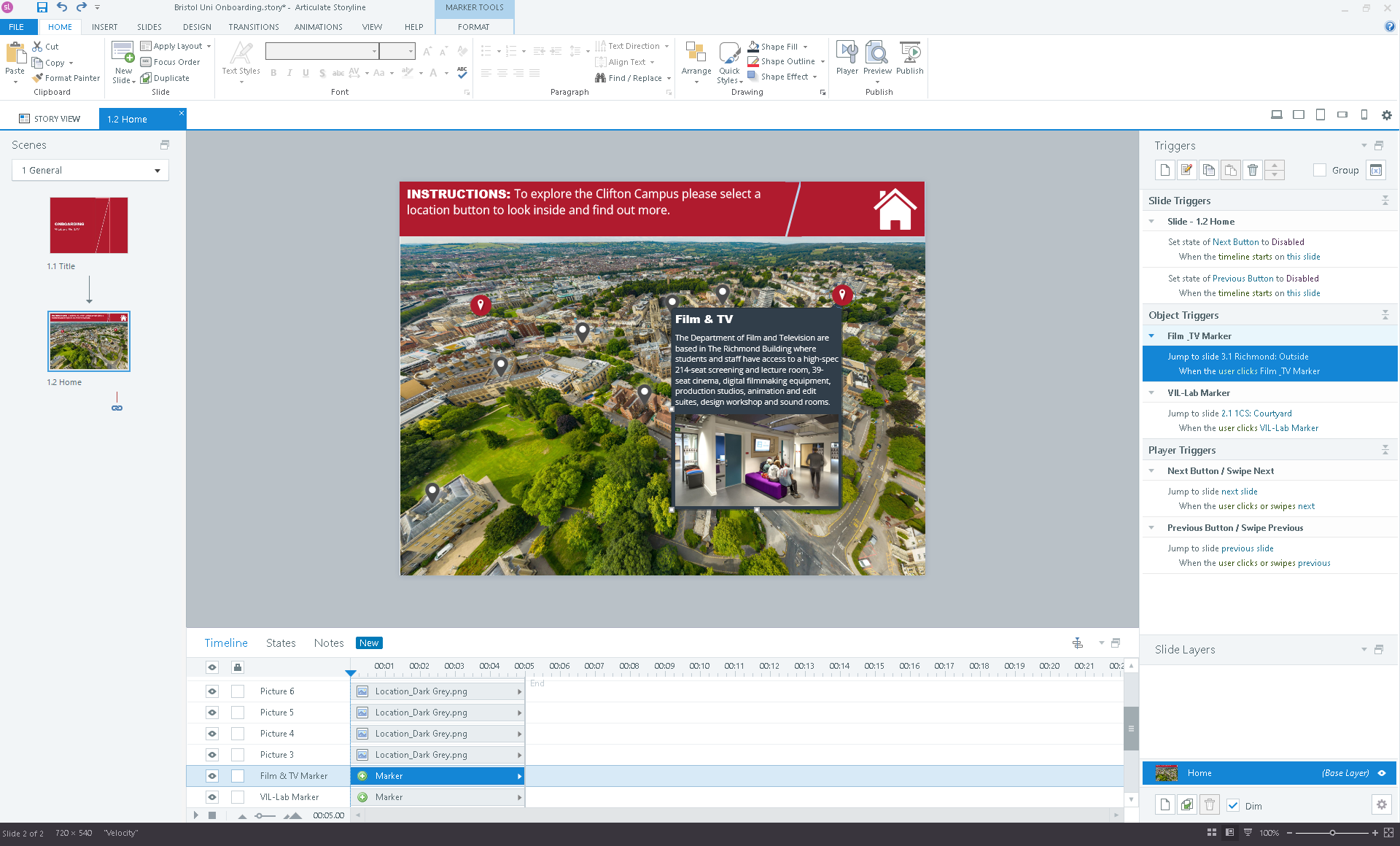This screenshot has height=846, width=1400.
Task: Click the Format Painter tool
Action: click(66, 78)
